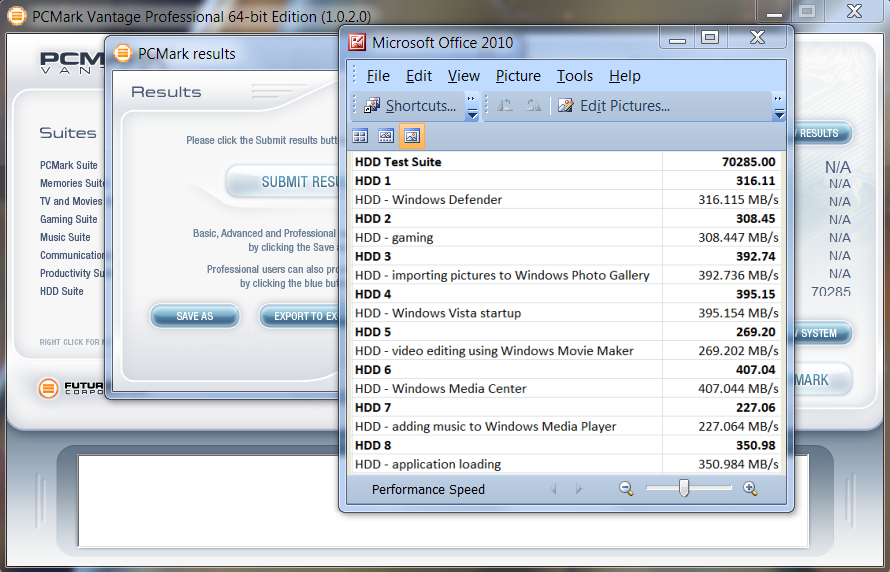Click the PCMark results window logo icon
The height and width of the screenshot is (572, 890).
pyautogui.click(x=123, y=53)
